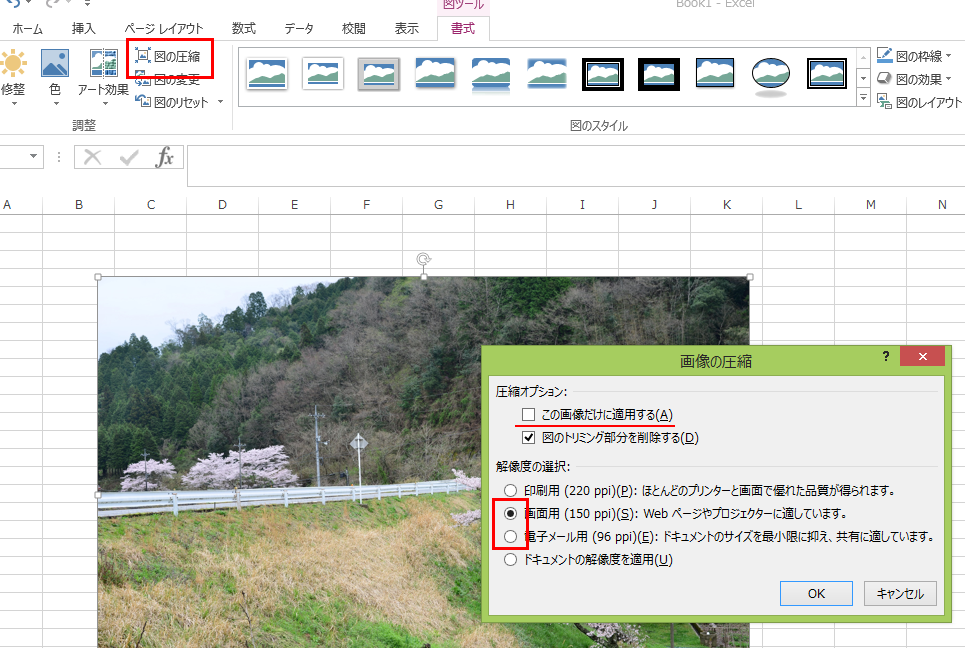The width and height of the screenshot is (965, 648).
Task: Click the top-left resize handle of the picture
Action: 98,277
